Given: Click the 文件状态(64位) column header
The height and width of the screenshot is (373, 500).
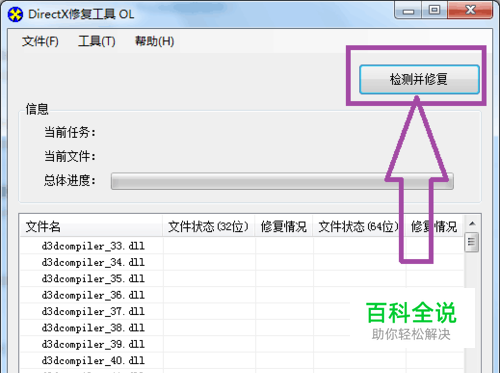Looking at the screenshot, I should click(359, 227).
